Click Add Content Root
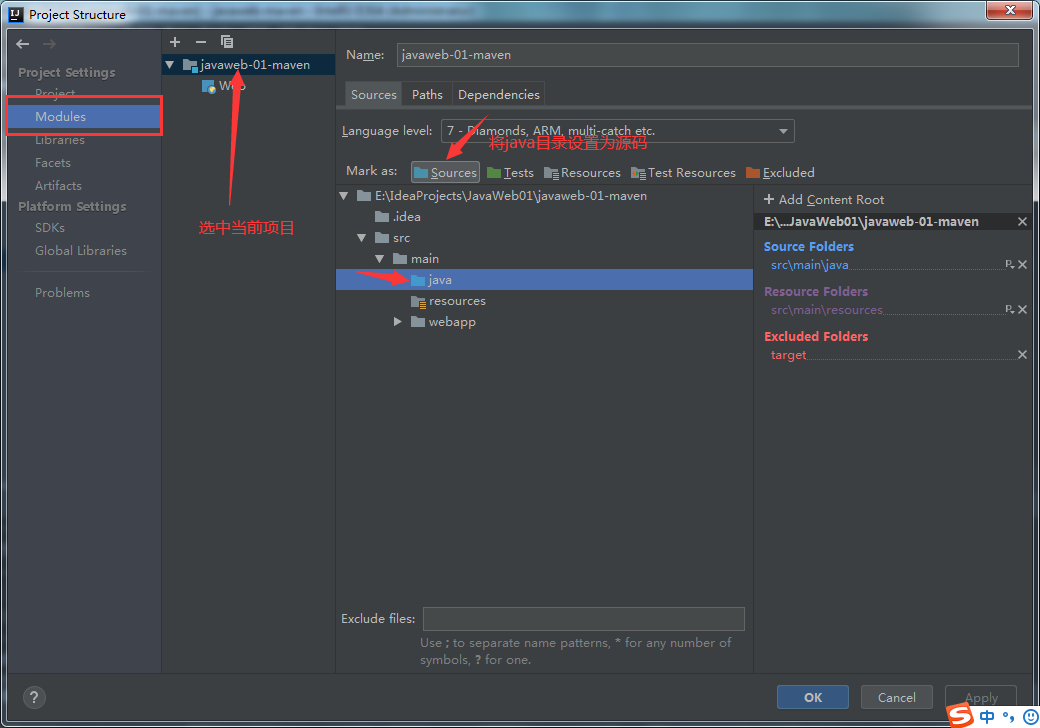 coord(824,200)
